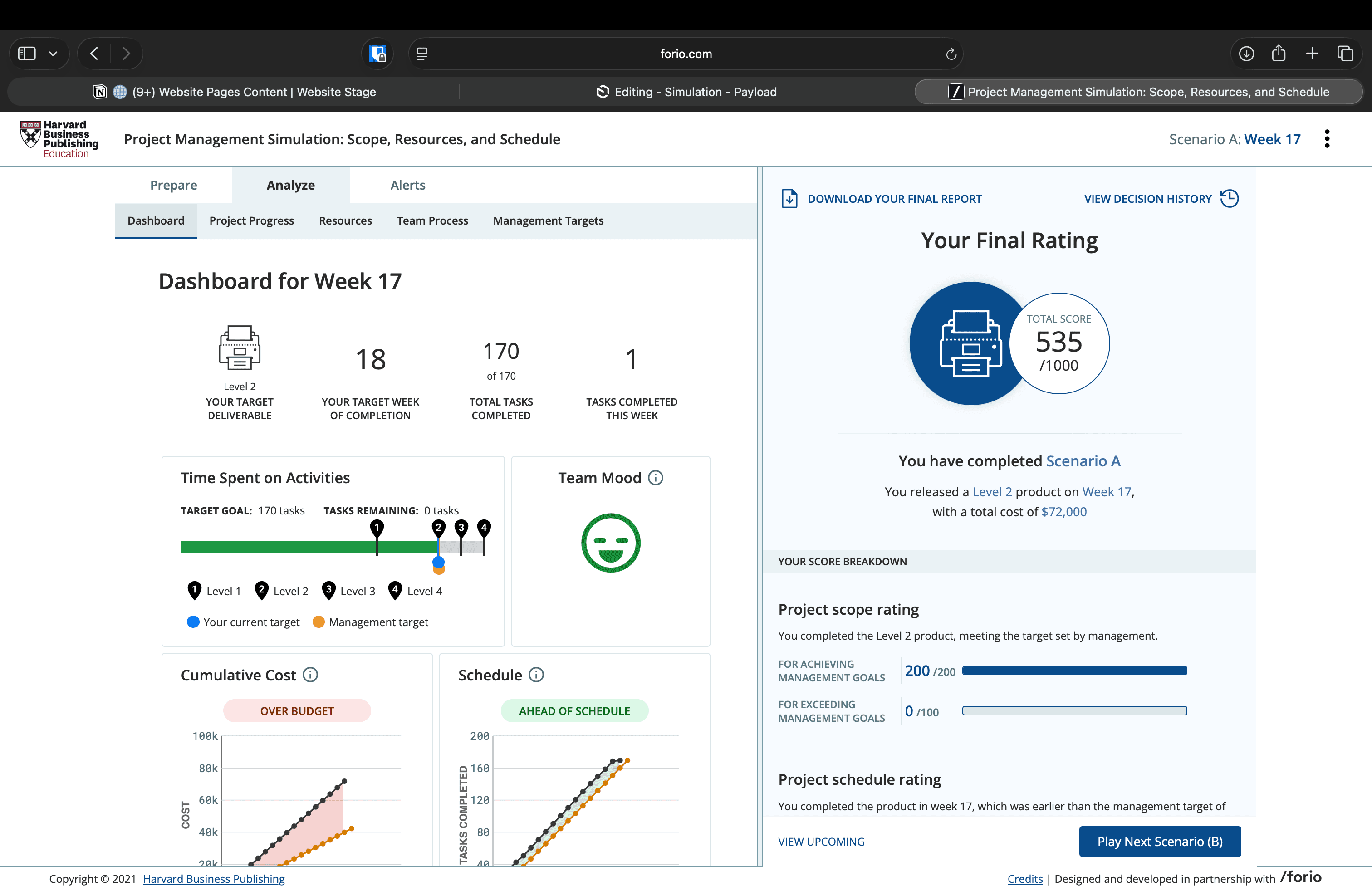1372x891 pixels.
Task: Click the VIEW UPCOMING link
Action: 821,842
